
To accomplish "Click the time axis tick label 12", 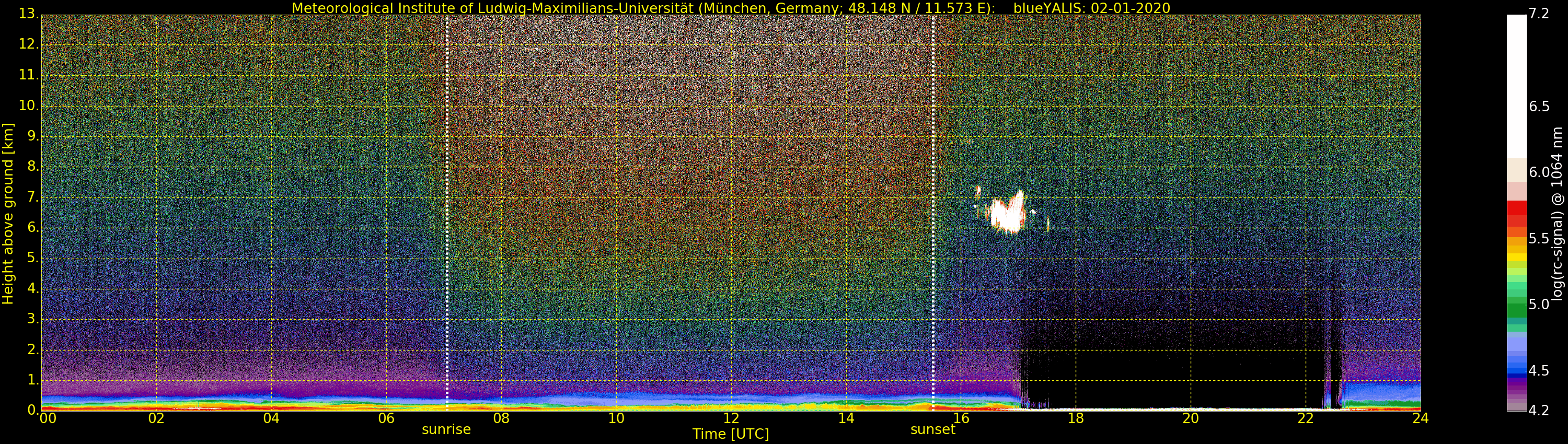I will 731,418.
